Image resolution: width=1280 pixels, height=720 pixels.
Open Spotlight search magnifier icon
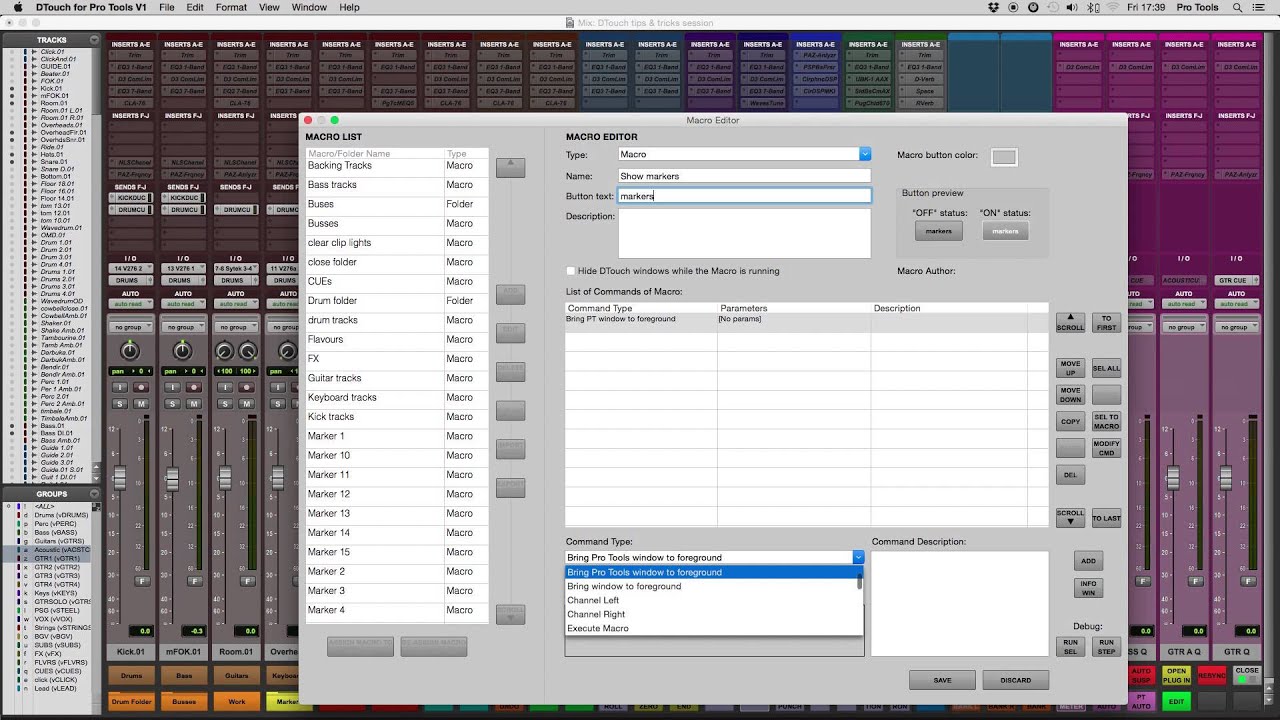(1237, 7)
